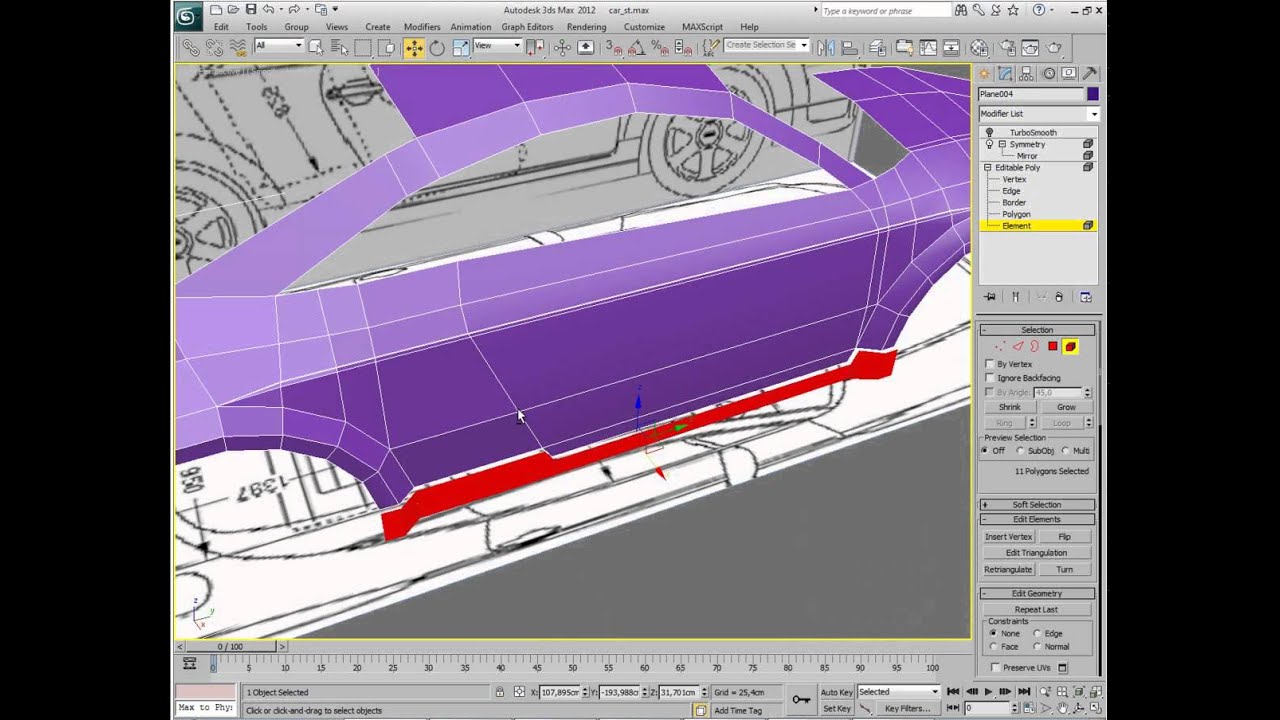The height and width of the screenshot is (720, 1280).
Task: Open the Modifiers menu
Action: coord(421,27)
